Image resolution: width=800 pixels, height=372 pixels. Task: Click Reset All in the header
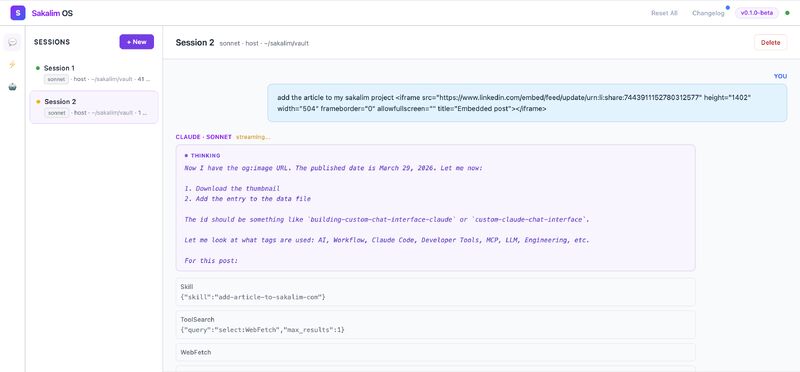click(x=664, y=13)
